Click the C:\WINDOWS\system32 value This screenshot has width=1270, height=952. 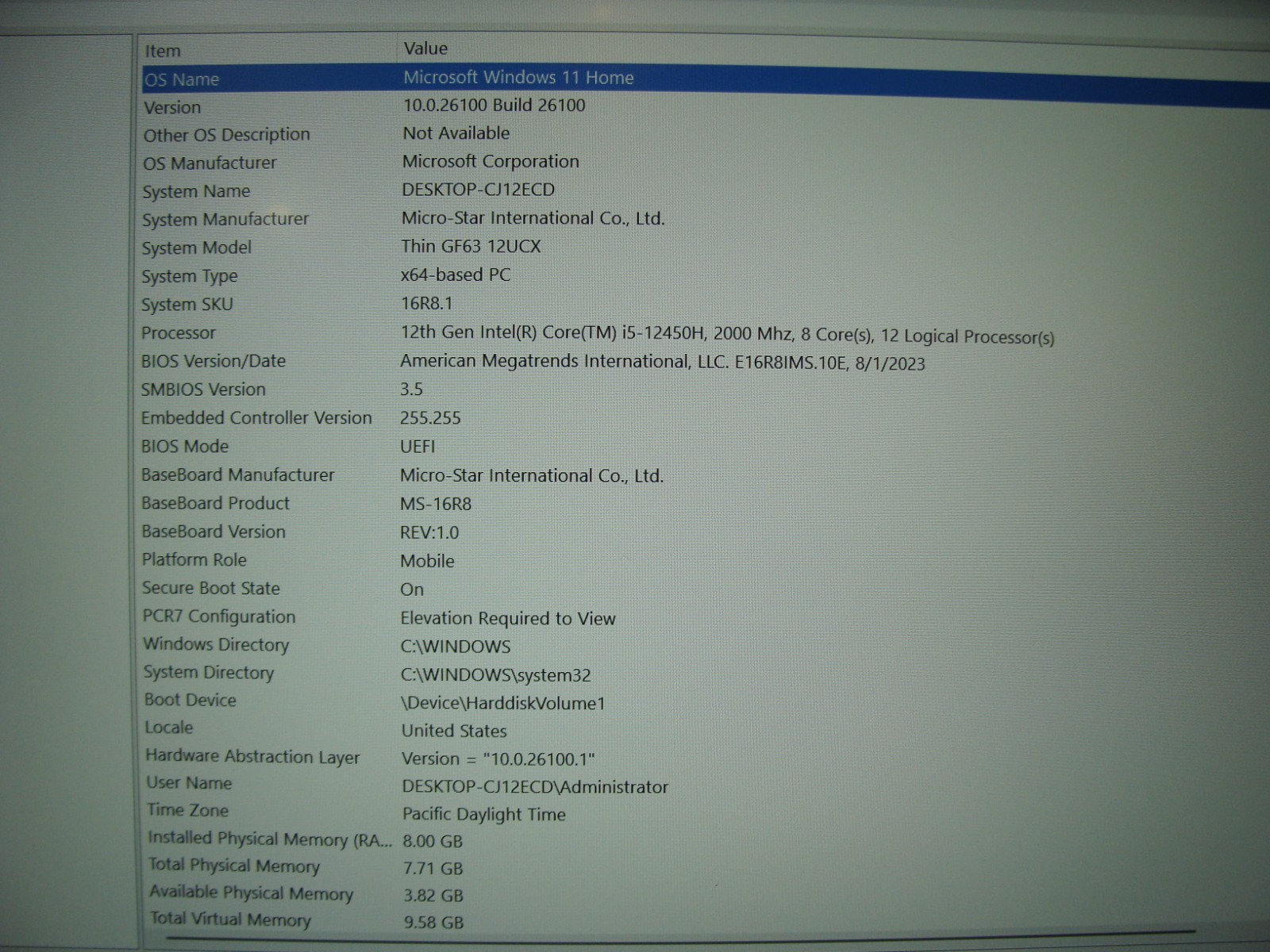pos(496,676)
